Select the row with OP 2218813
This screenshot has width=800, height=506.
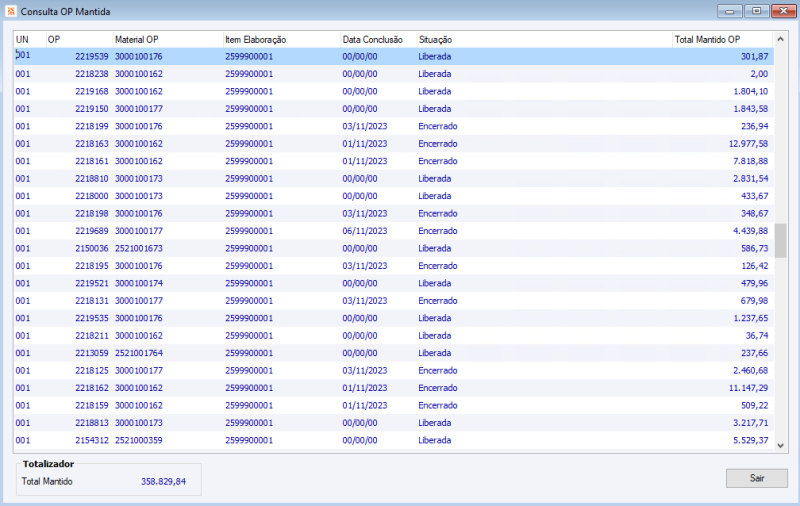coord(394,422)
